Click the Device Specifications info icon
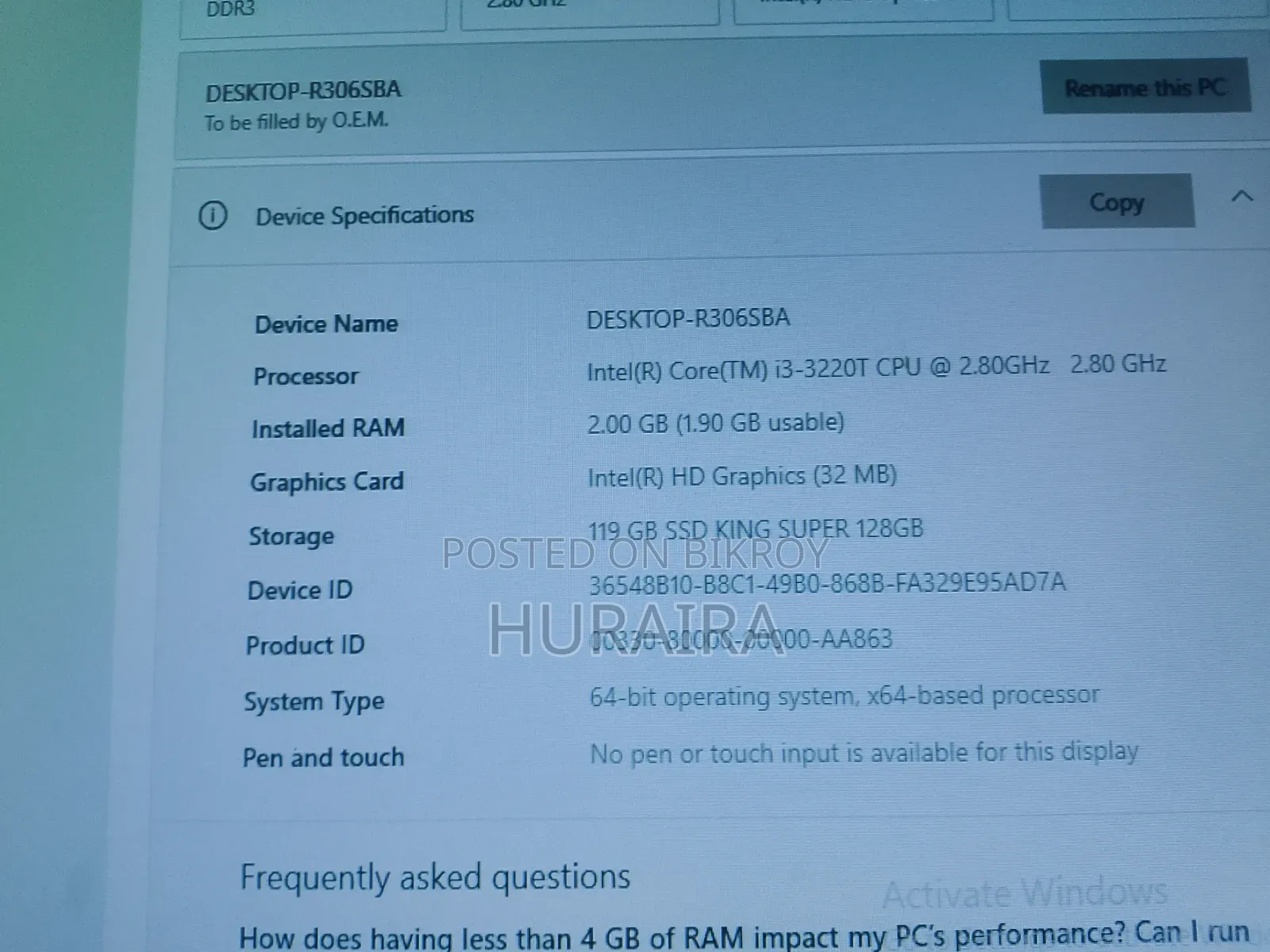 pos(213,215)
